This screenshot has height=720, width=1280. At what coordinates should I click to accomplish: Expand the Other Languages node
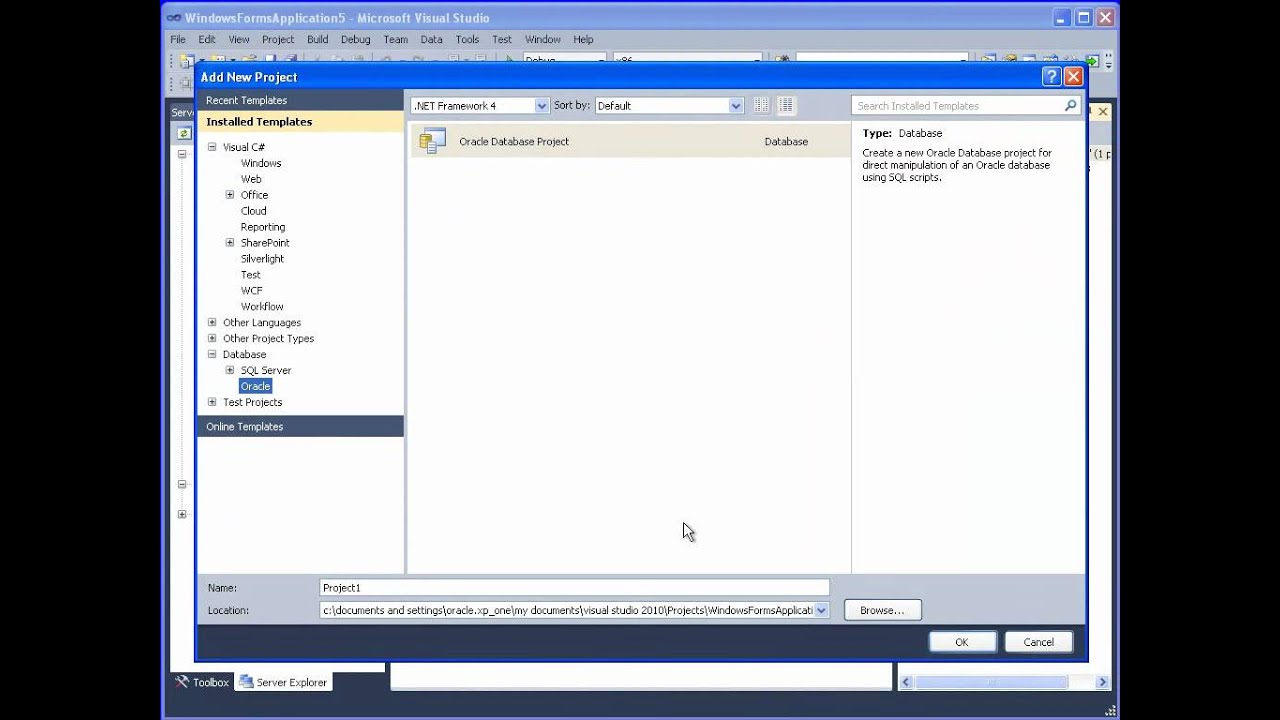coord(212,322)
